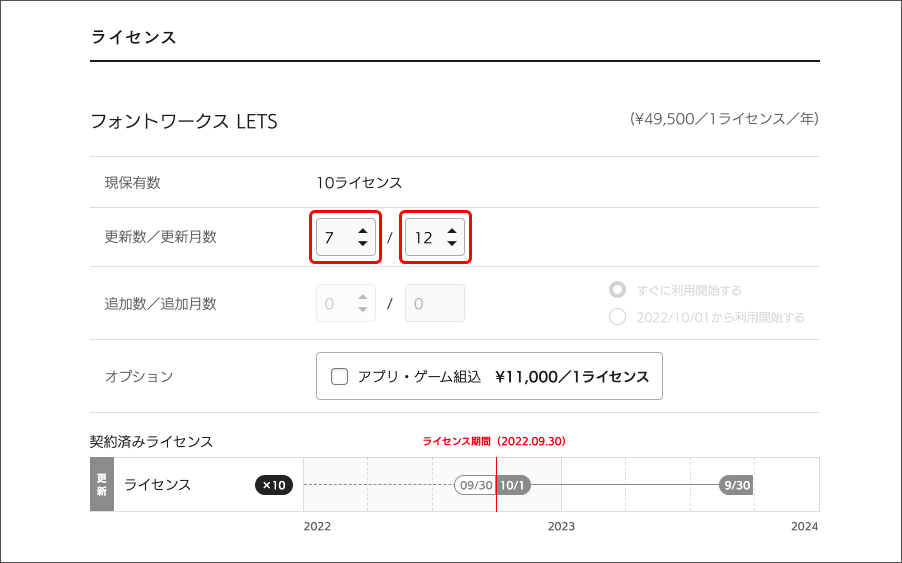The width and height of the screenshot is (902, 563).
Task: Choose the 2022/10/01から利用開始する radio button
Action: coord(618,317)
